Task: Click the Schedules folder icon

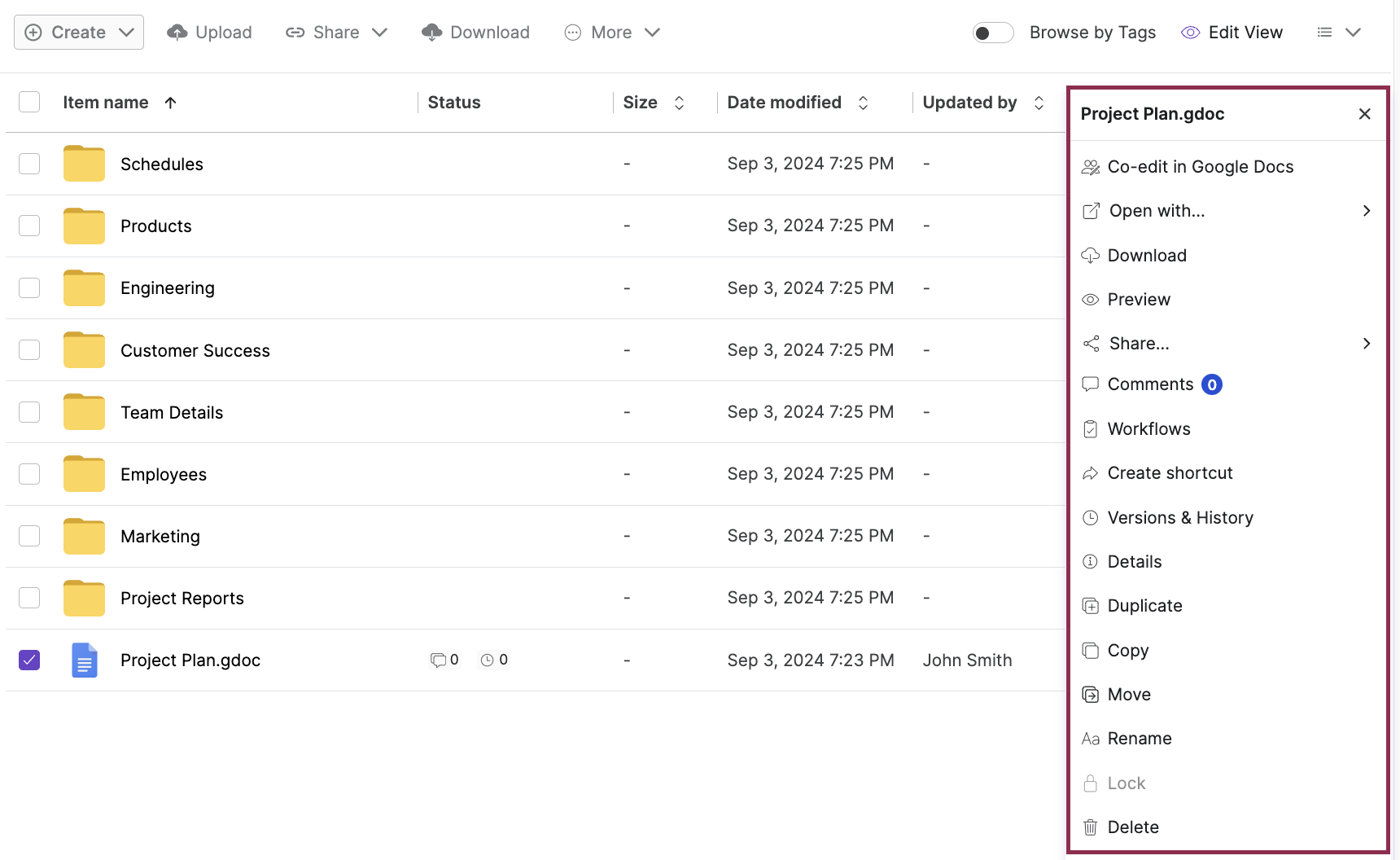Action: (84, 164)
